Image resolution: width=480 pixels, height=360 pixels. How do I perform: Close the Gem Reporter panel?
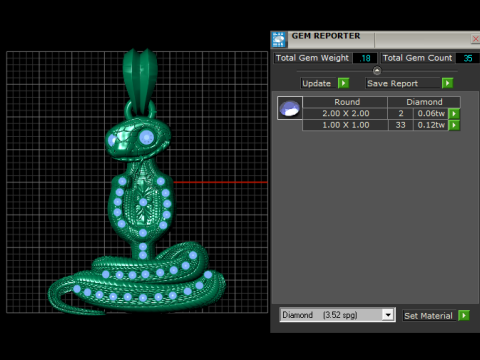[475, 39]
